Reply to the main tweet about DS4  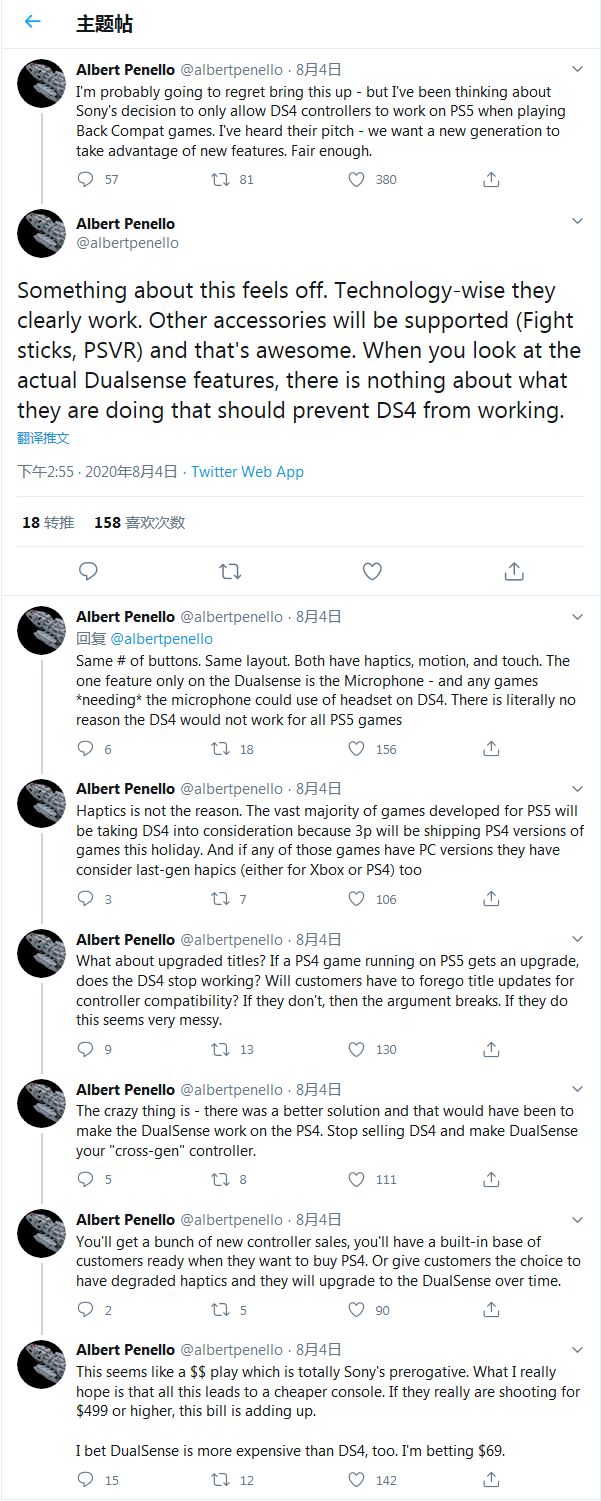88,571
